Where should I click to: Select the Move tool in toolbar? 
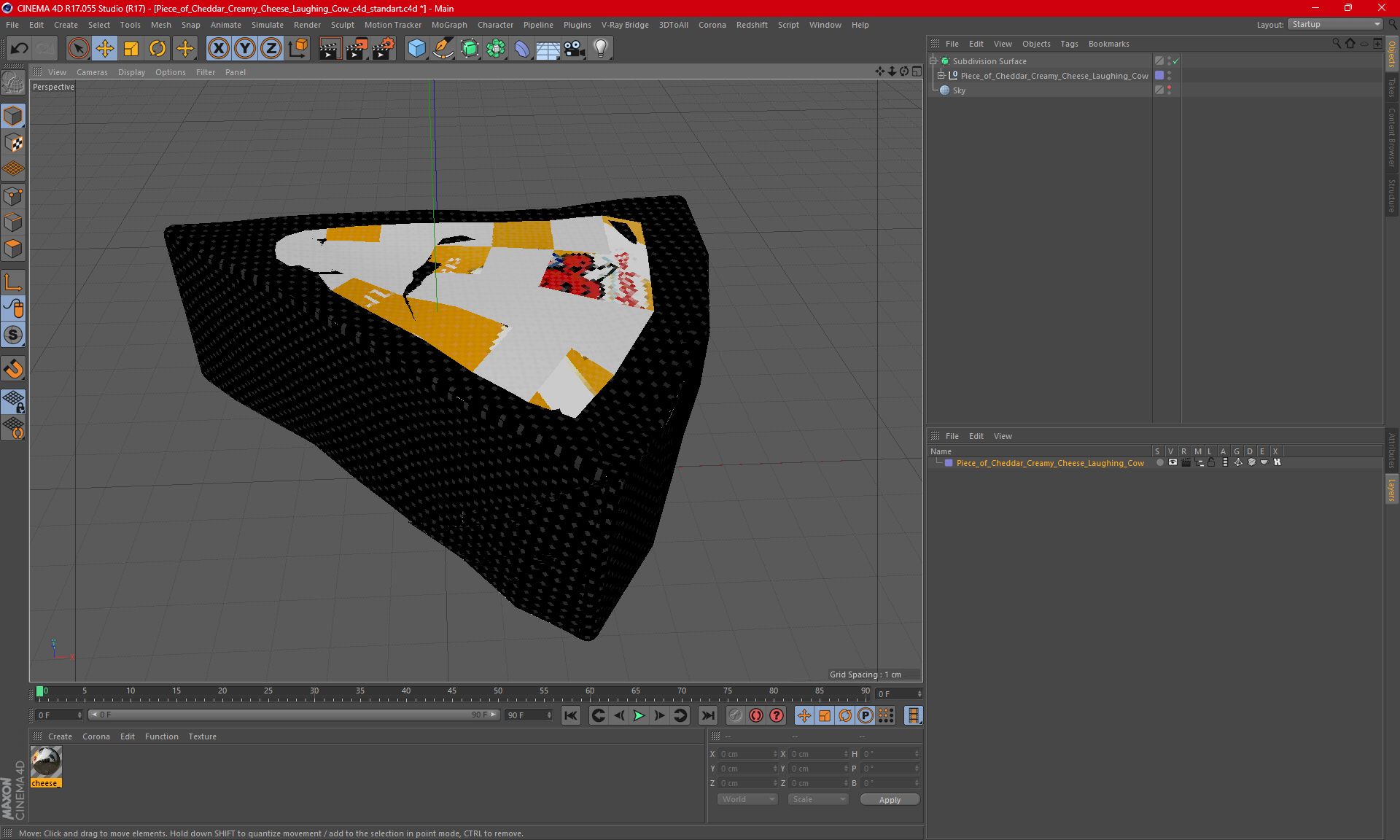click(x=105, y=49)
